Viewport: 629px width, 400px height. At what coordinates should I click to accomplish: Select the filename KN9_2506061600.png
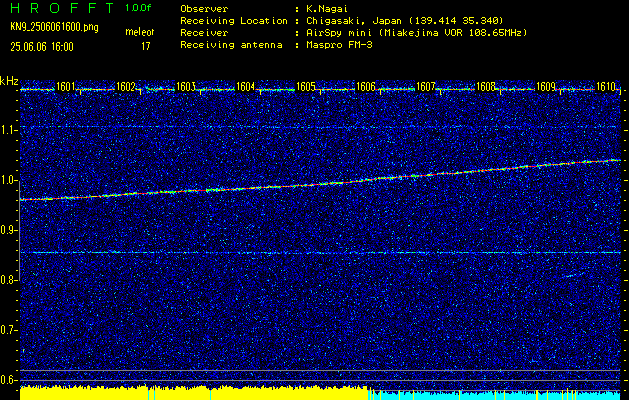(54, 27)
